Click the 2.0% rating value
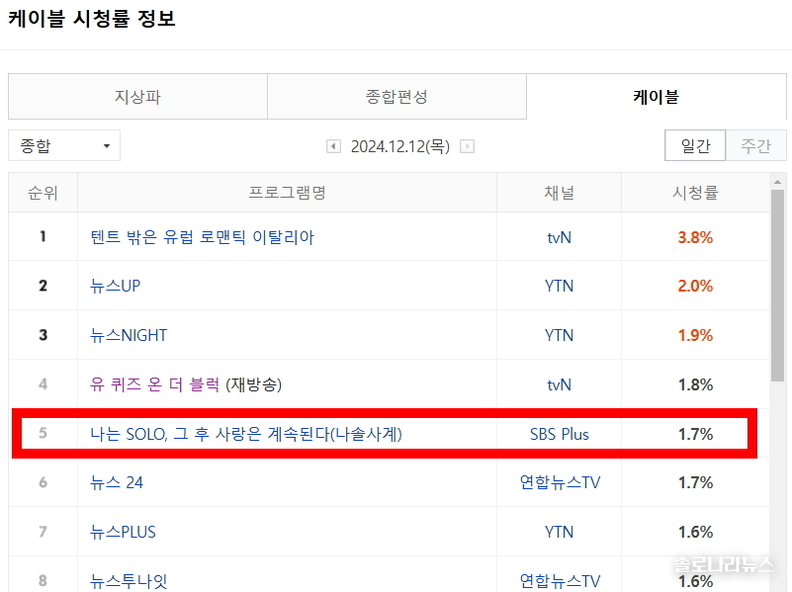Image resolution: width=792 pixels, height=592 pixels. 696,286
